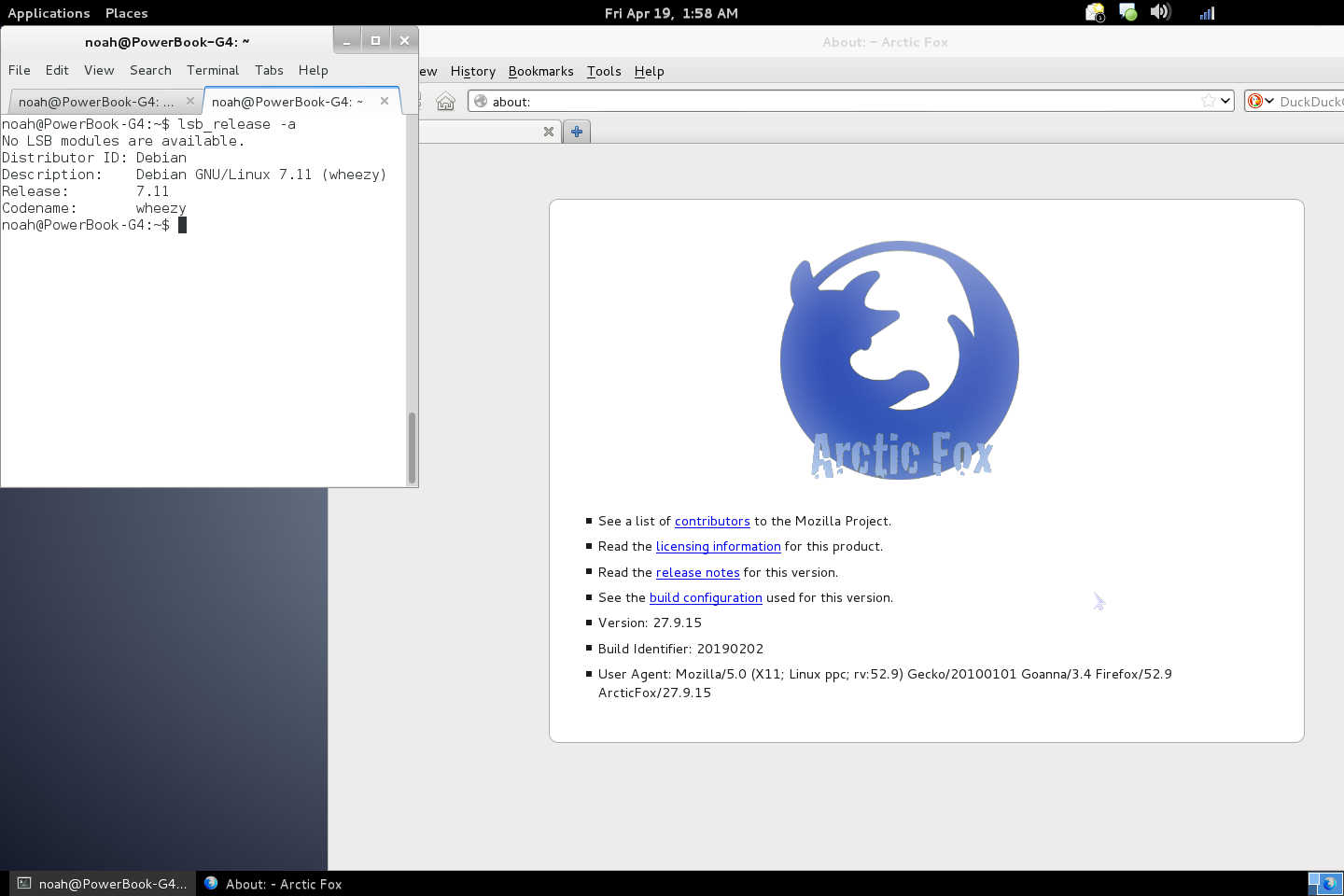1344x896 pixels.
Task: Open the terminal View menu
Action: [99, 70]
